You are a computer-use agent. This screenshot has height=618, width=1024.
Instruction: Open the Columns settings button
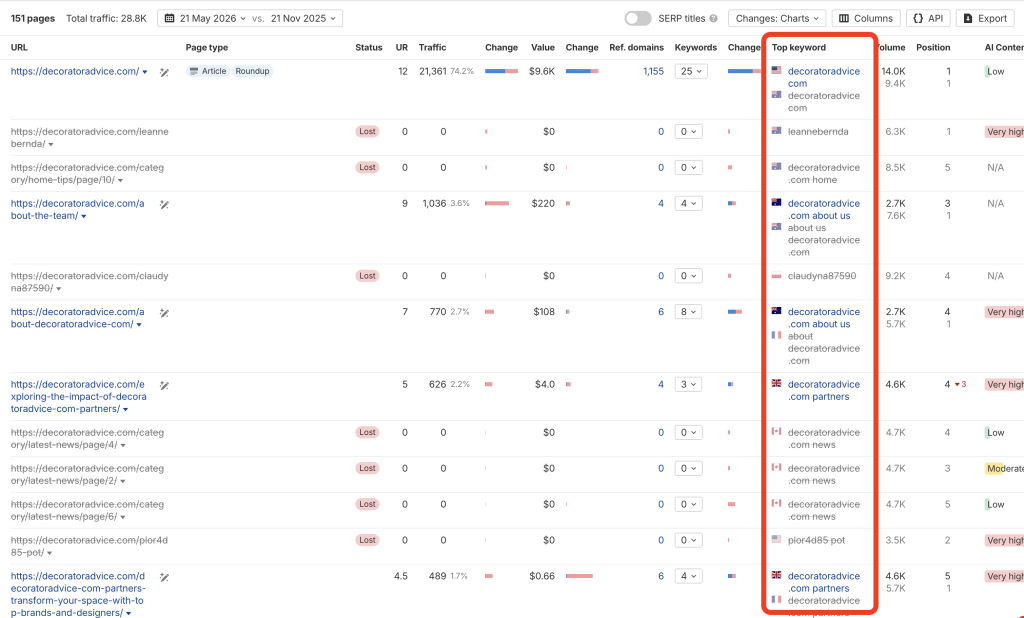click(x=866, y=18)
